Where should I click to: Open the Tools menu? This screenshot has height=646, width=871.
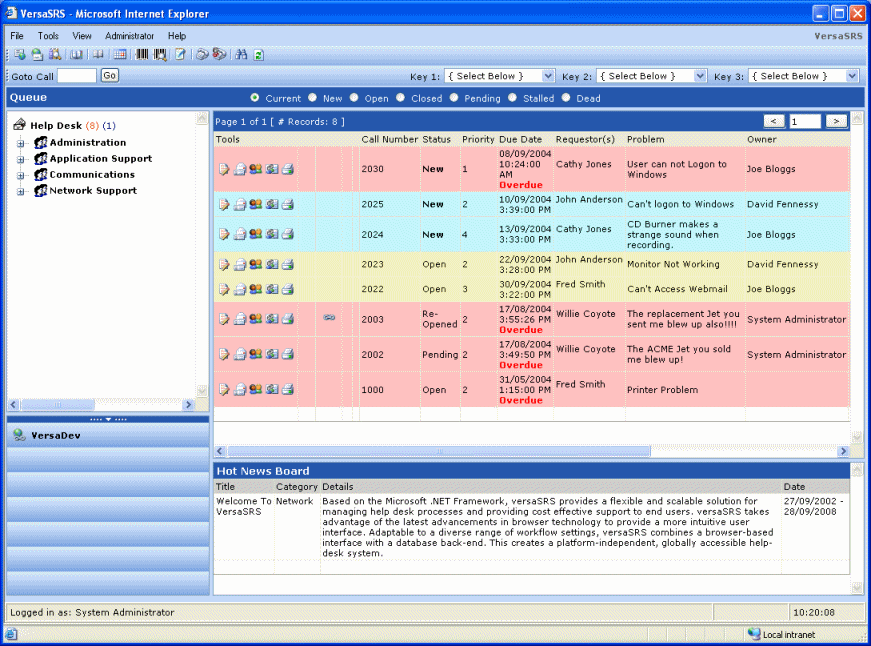pyautogui.click(x=48, y=36)
